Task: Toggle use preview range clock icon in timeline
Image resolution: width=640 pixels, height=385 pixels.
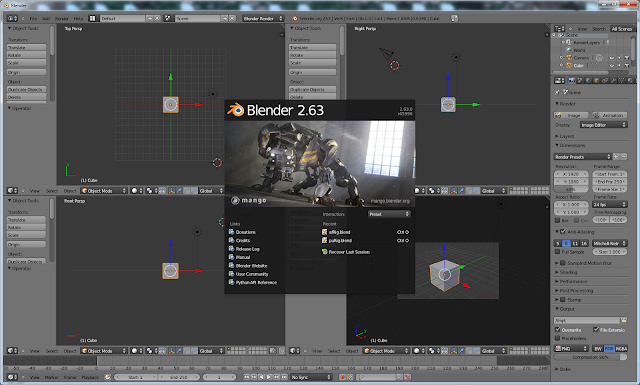Action: pos(108,377)
